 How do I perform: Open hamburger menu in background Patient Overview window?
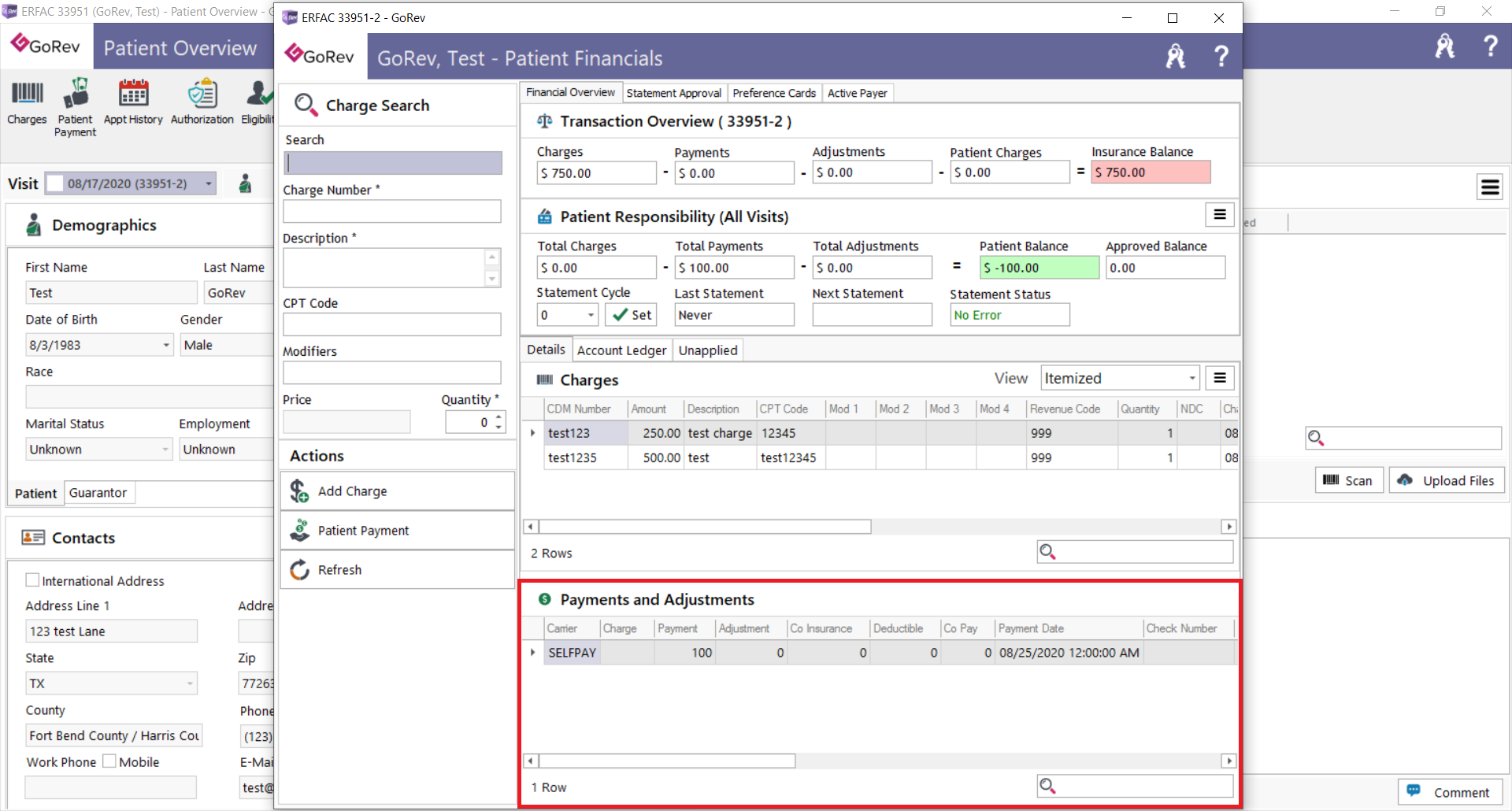tap(1489, 187)
